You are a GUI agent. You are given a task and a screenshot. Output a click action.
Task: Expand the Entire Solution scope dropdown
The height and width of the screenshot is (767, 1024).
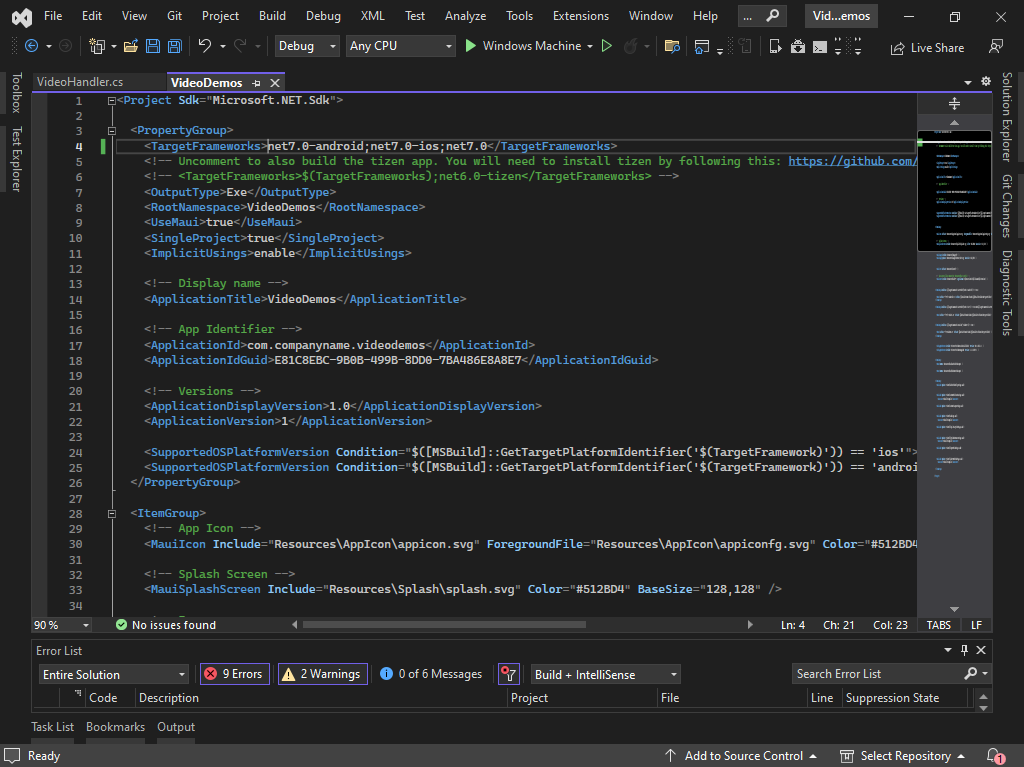coord(112,674)
